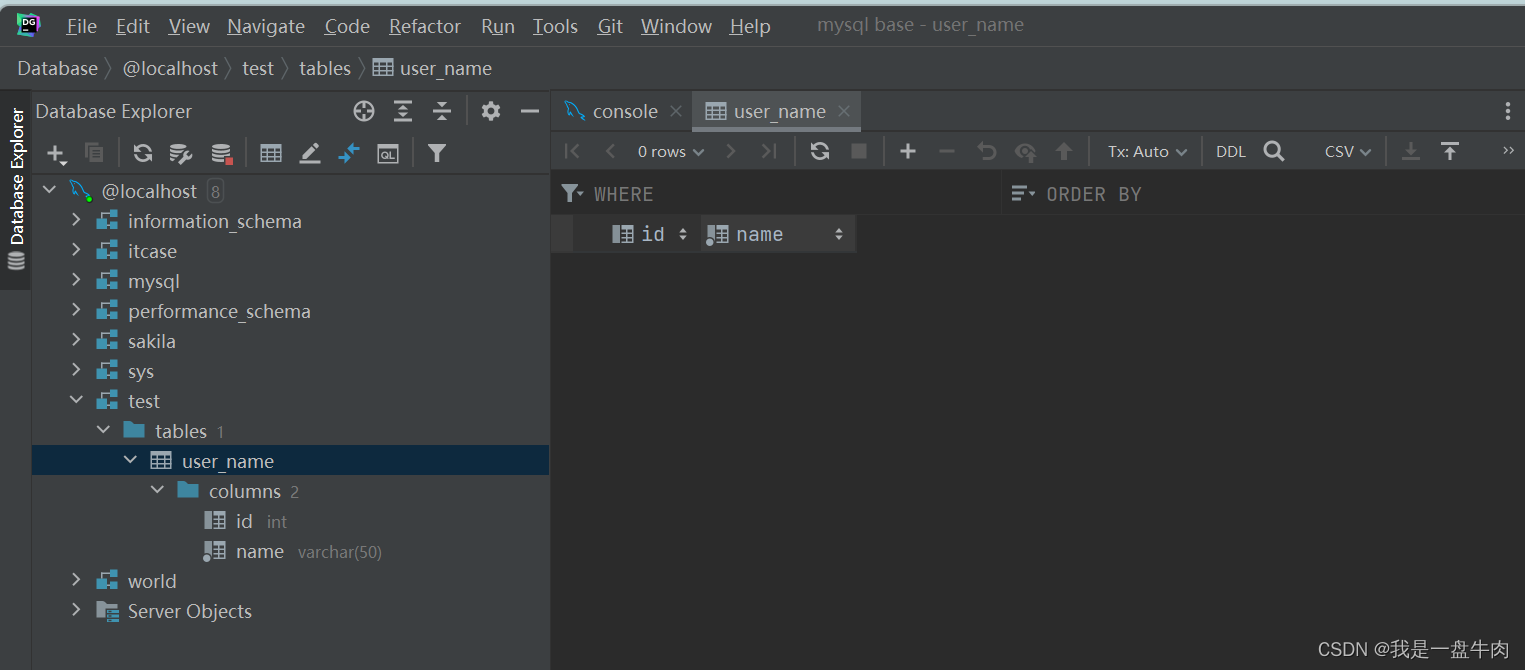Open the Tx: Auto transaction mode dropdown
This screenshot has height=670, width=1525.
1147,152
